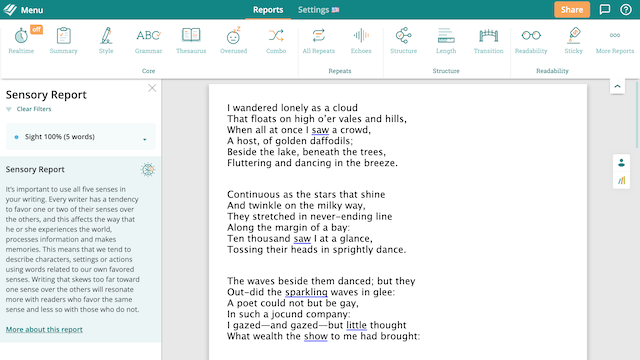
Task: Open the Realtime report
Action: (21, 41)
